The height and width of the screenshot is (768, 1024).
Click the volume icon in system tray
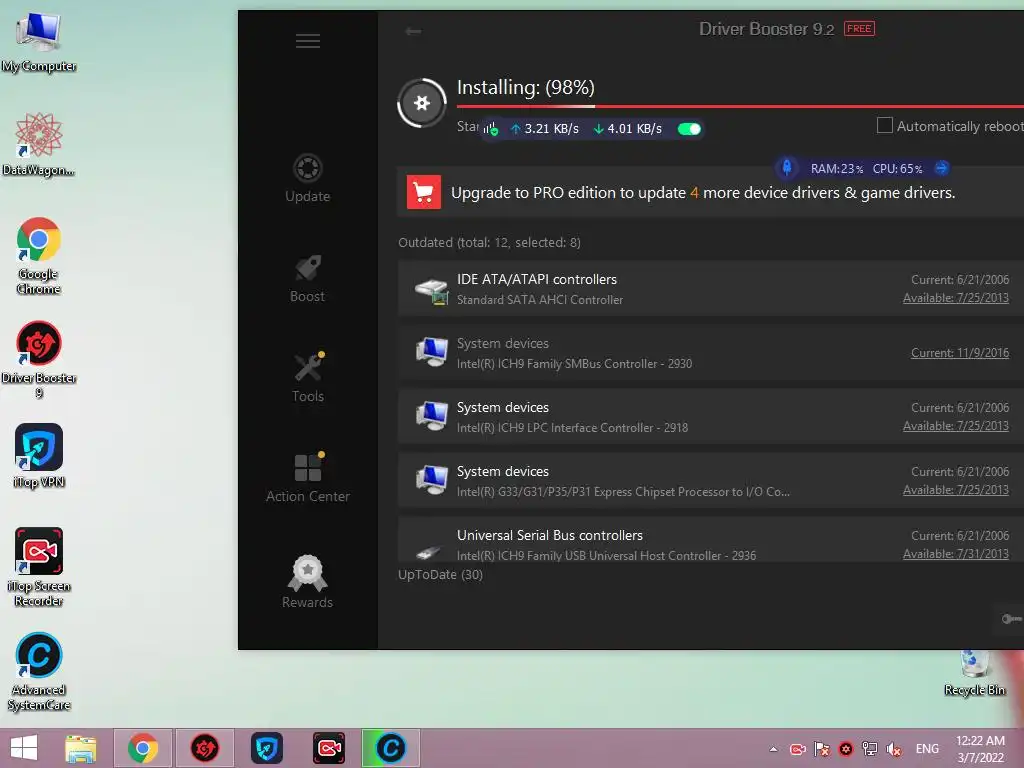point(893,749)
